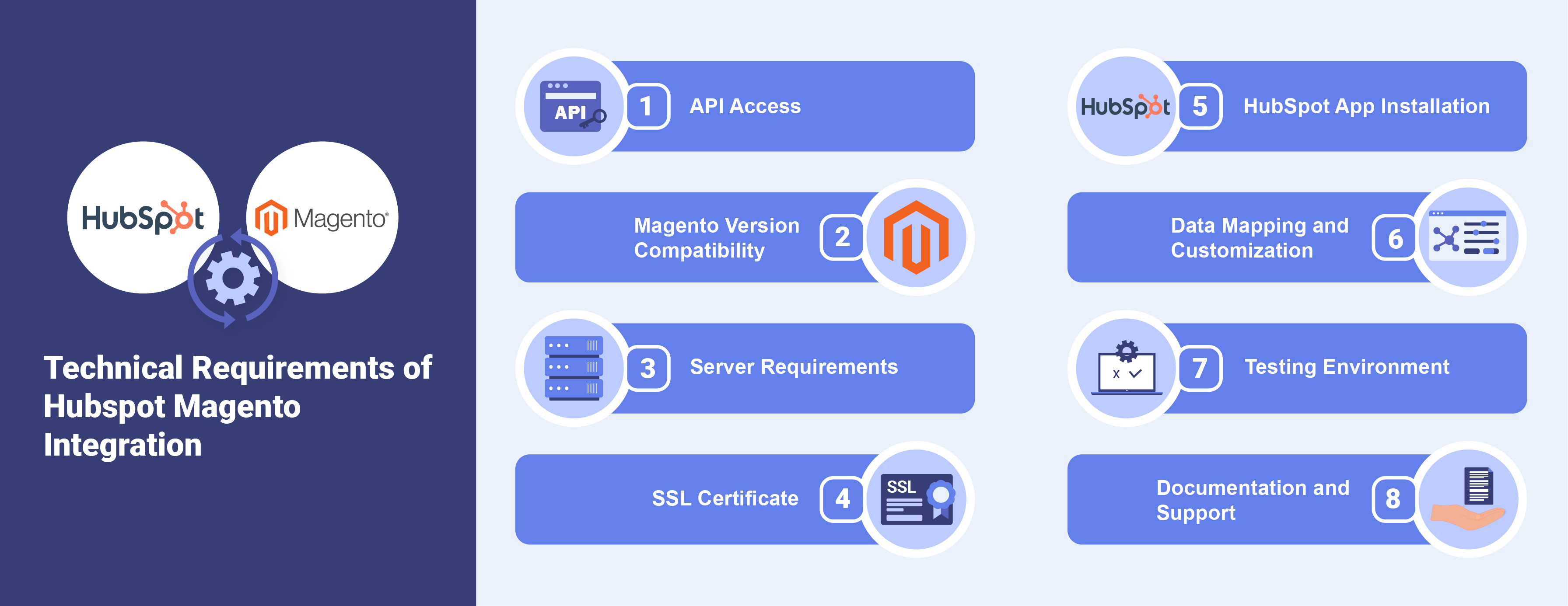Click the 'Testing Environment' label
1568x606 pixels.
click(1347, 367)
